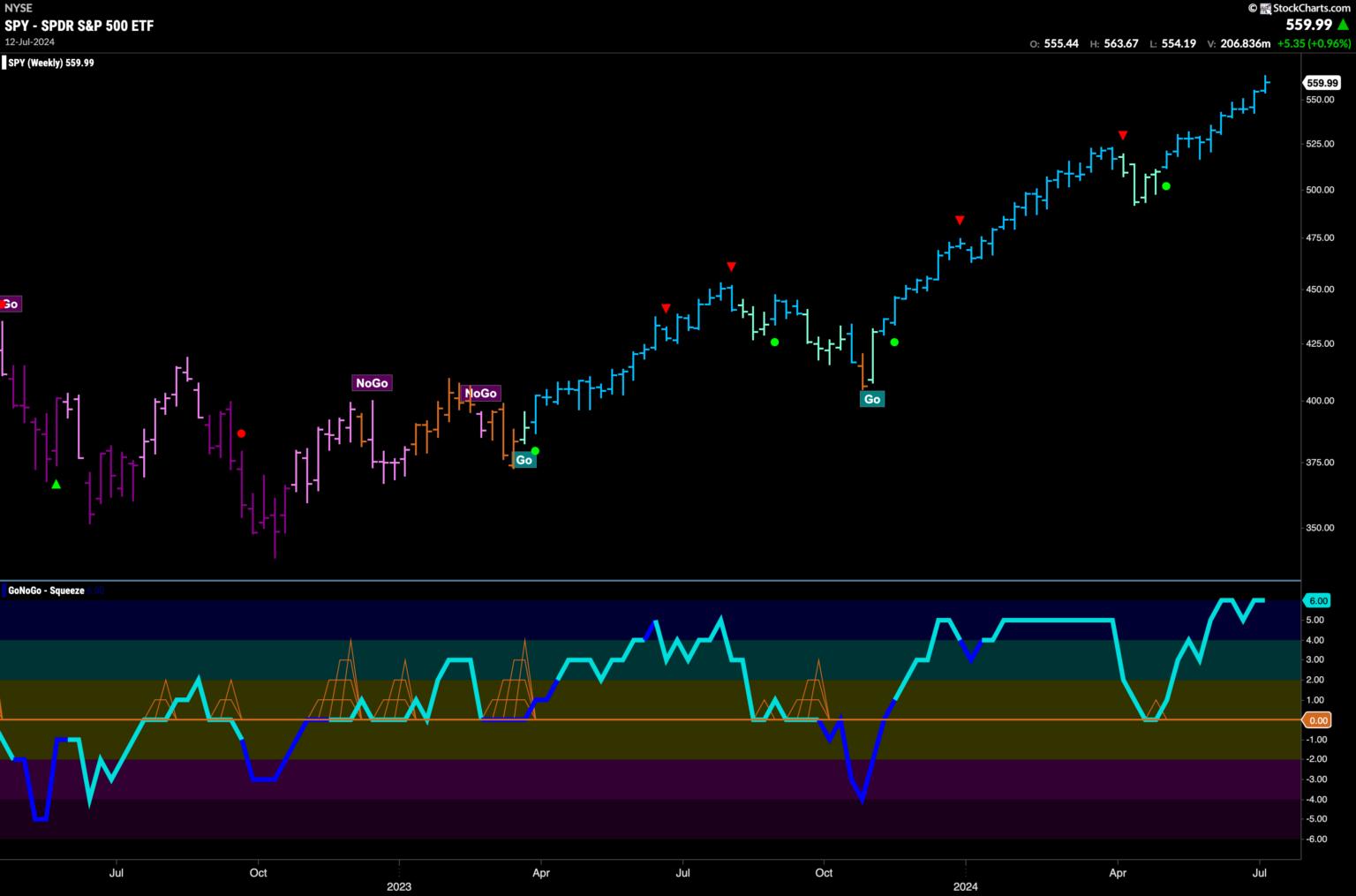This screenshot has width=1356, height=896.
Task: Click the green circle marker near May 2024
Action: point(1166,186)
